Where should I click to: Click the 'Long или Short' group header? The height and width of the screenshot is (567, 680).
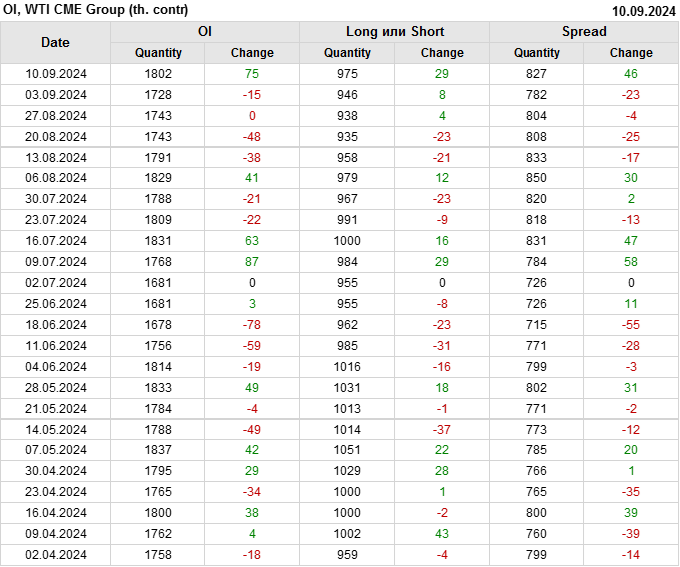click(394, 31)
